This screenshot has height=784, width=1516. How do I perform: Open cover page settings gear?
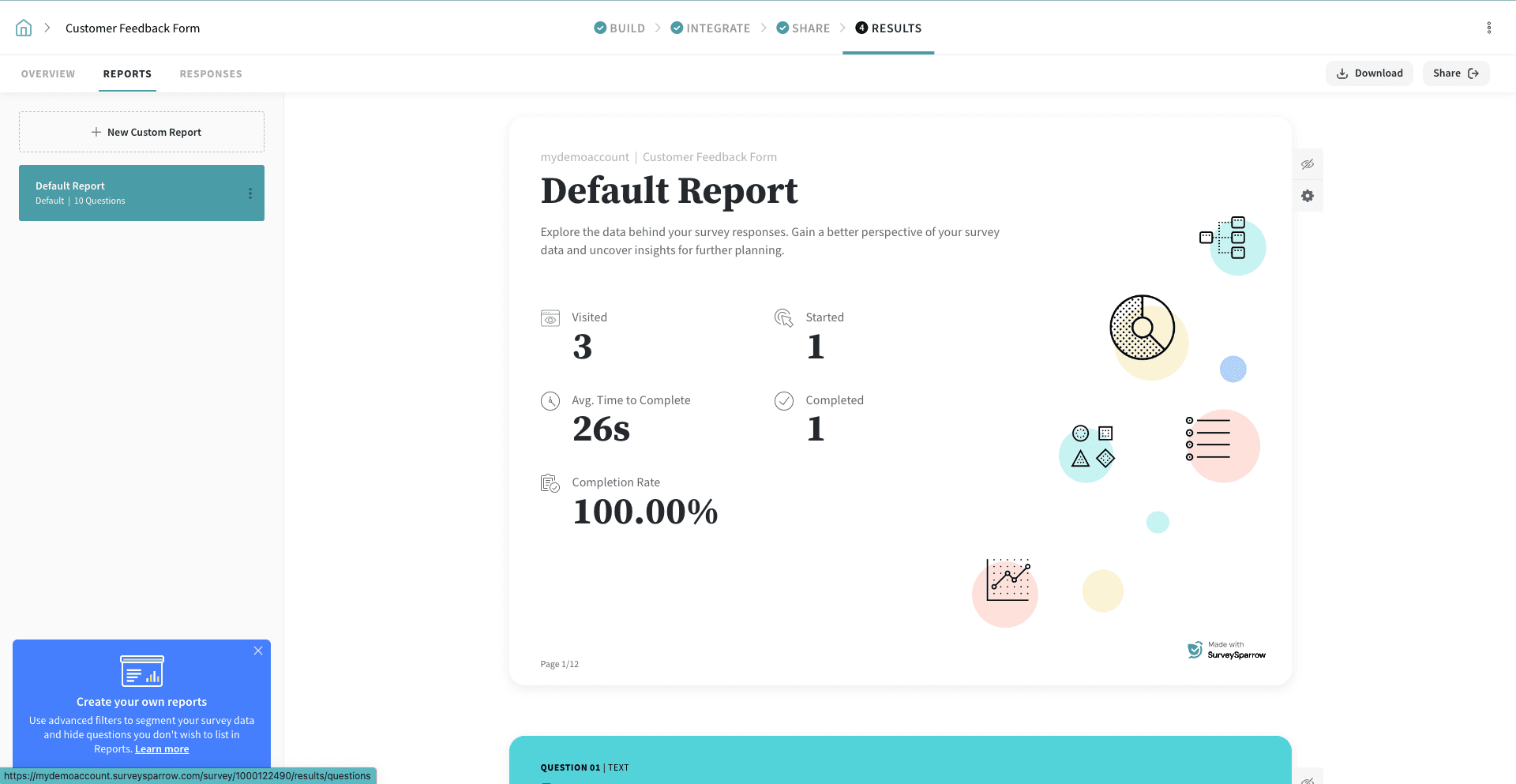pos(1308,196)
